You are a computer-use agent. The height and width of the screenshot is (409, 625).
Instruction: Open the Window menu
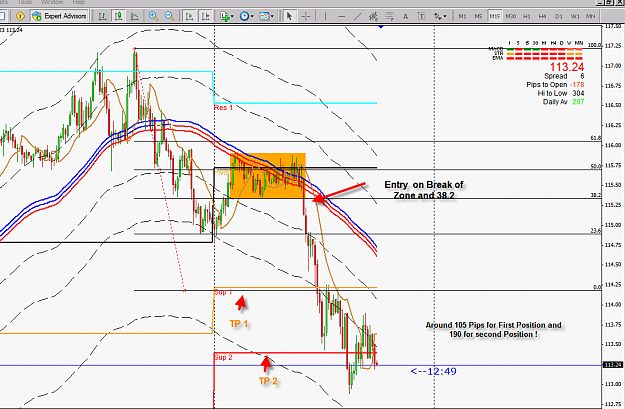pyautogui.click(x=52, y=2)
